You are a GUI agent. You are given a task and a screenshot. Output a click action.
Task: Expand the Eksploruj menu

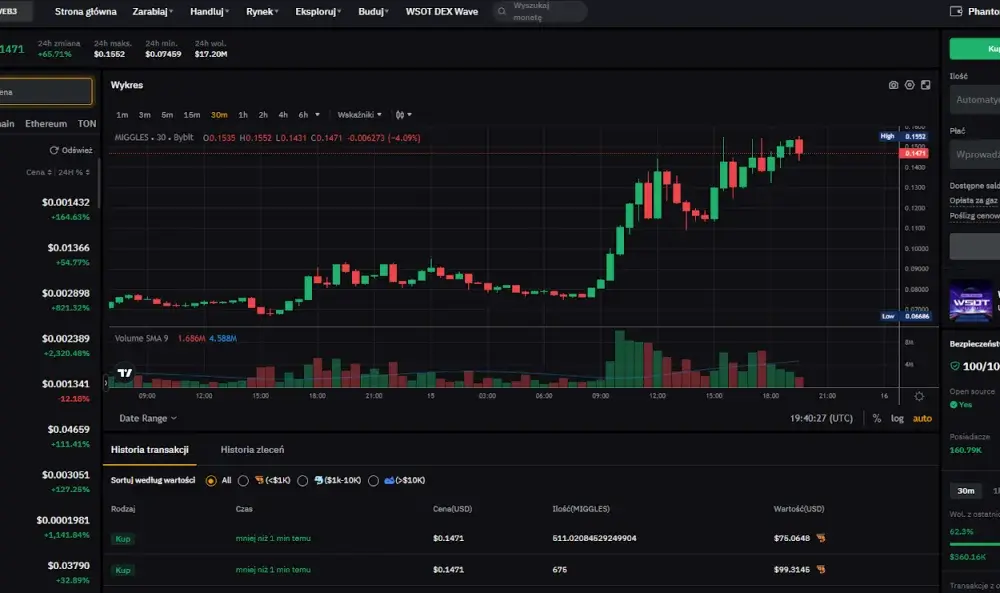tap(318, 11)
